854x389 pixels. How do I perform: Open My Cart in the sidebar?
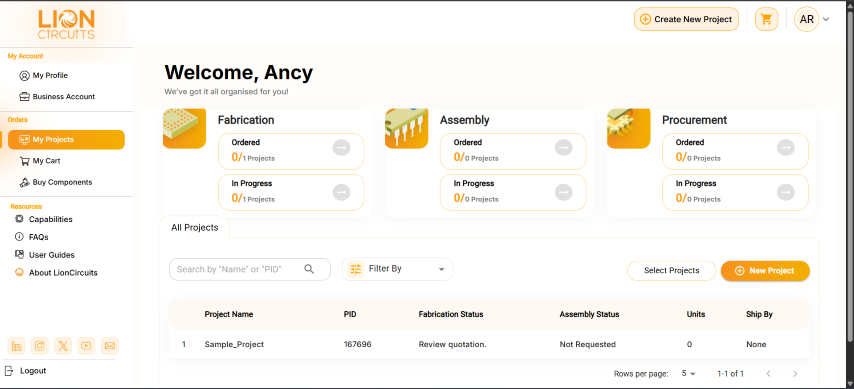click(x=46, y=161)
